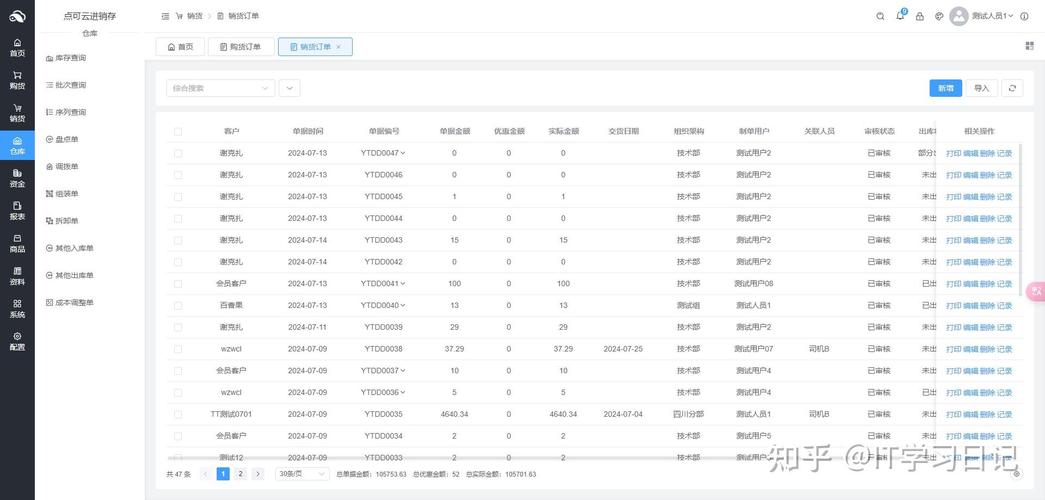The height and width of the screenshot is (500, 1045).
Task: Expand order YTDD0036 details
Action: point(403,393)
